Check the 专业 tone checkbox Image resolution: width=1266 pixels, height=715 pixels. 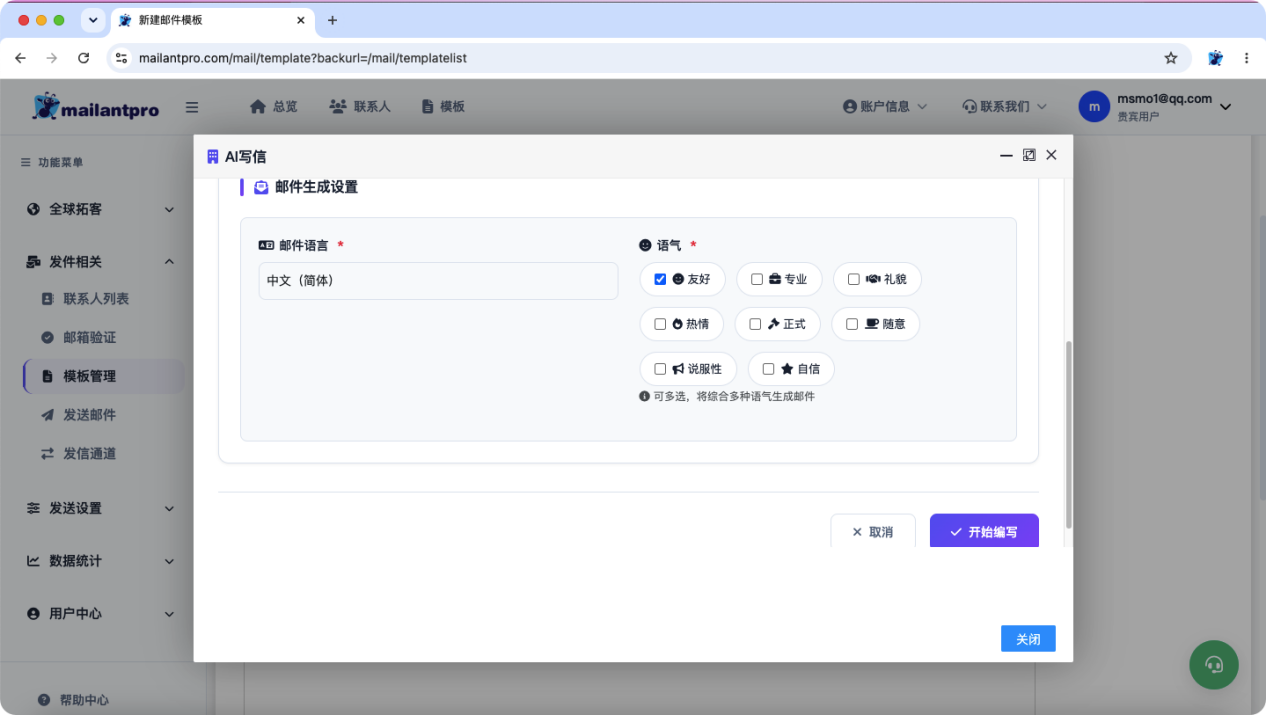pos(757,280)
